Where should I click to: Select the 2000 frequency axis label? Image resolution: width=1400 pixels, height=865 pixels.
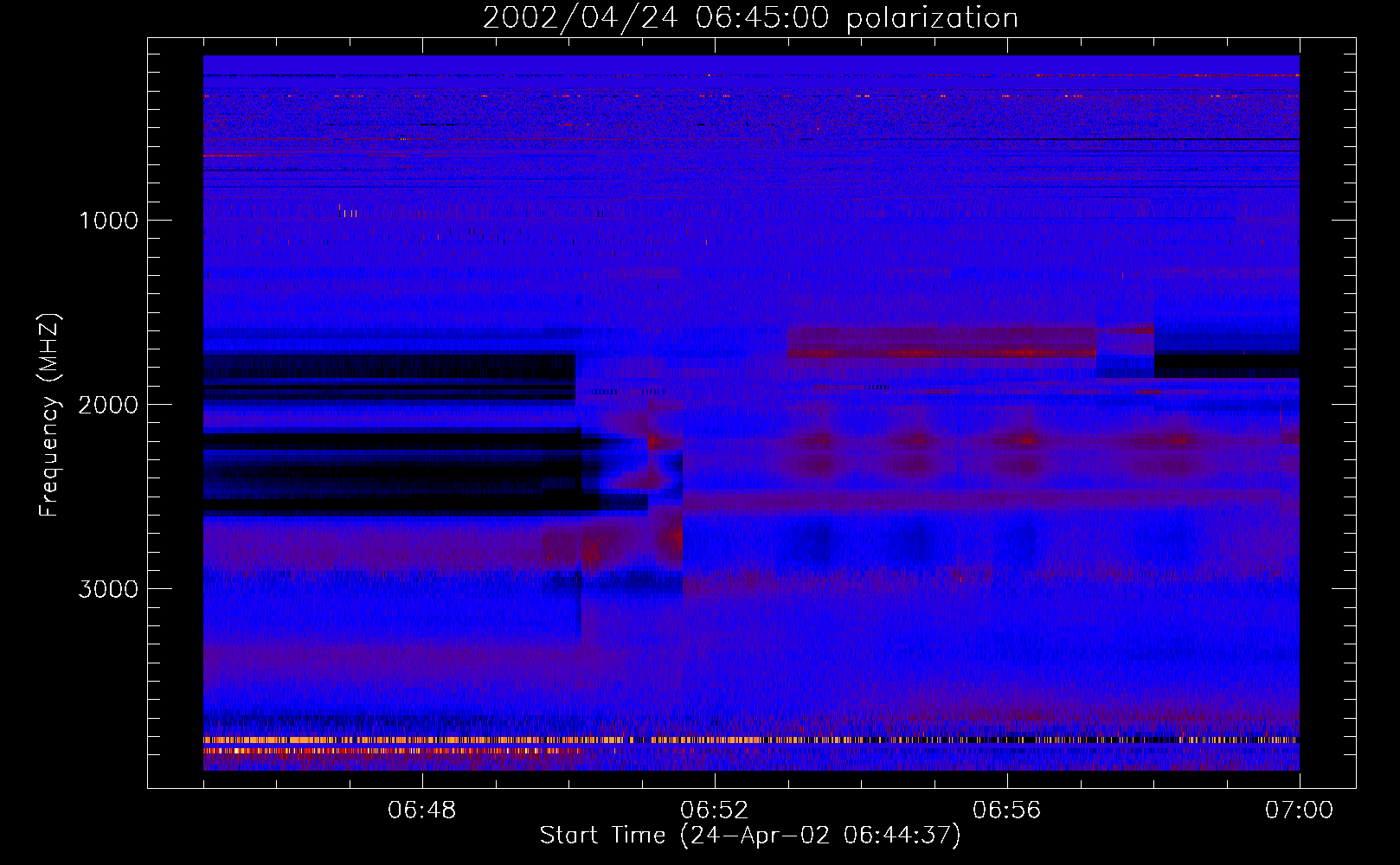tap(108, 405)
